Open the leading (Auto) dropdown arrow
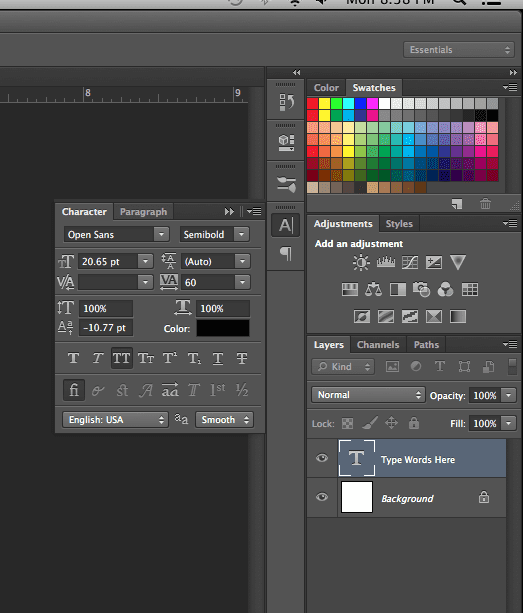 tap(242, 261)
